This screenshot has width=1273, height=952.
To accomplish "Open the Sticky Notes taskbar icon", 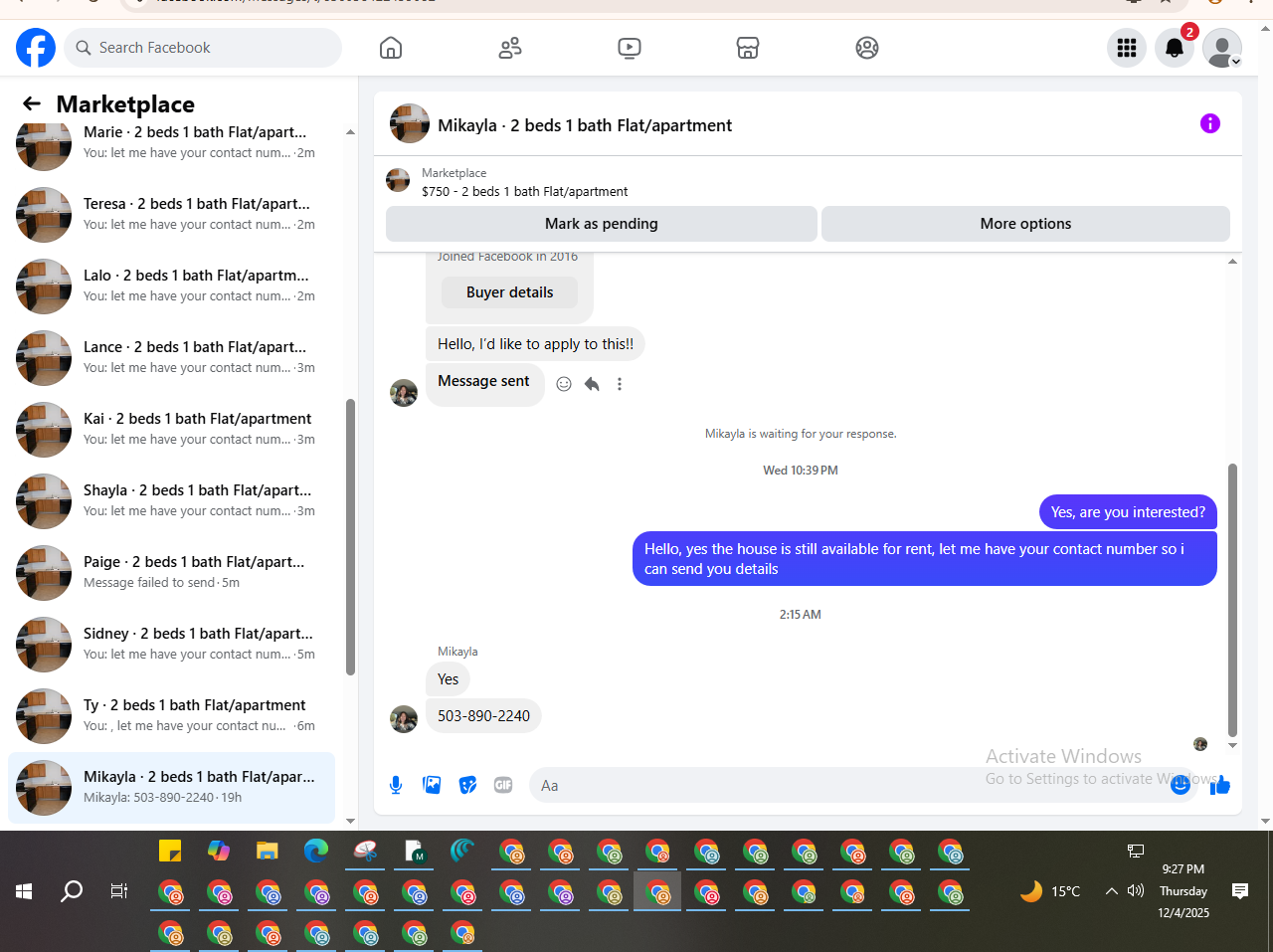I will point(170,852).
